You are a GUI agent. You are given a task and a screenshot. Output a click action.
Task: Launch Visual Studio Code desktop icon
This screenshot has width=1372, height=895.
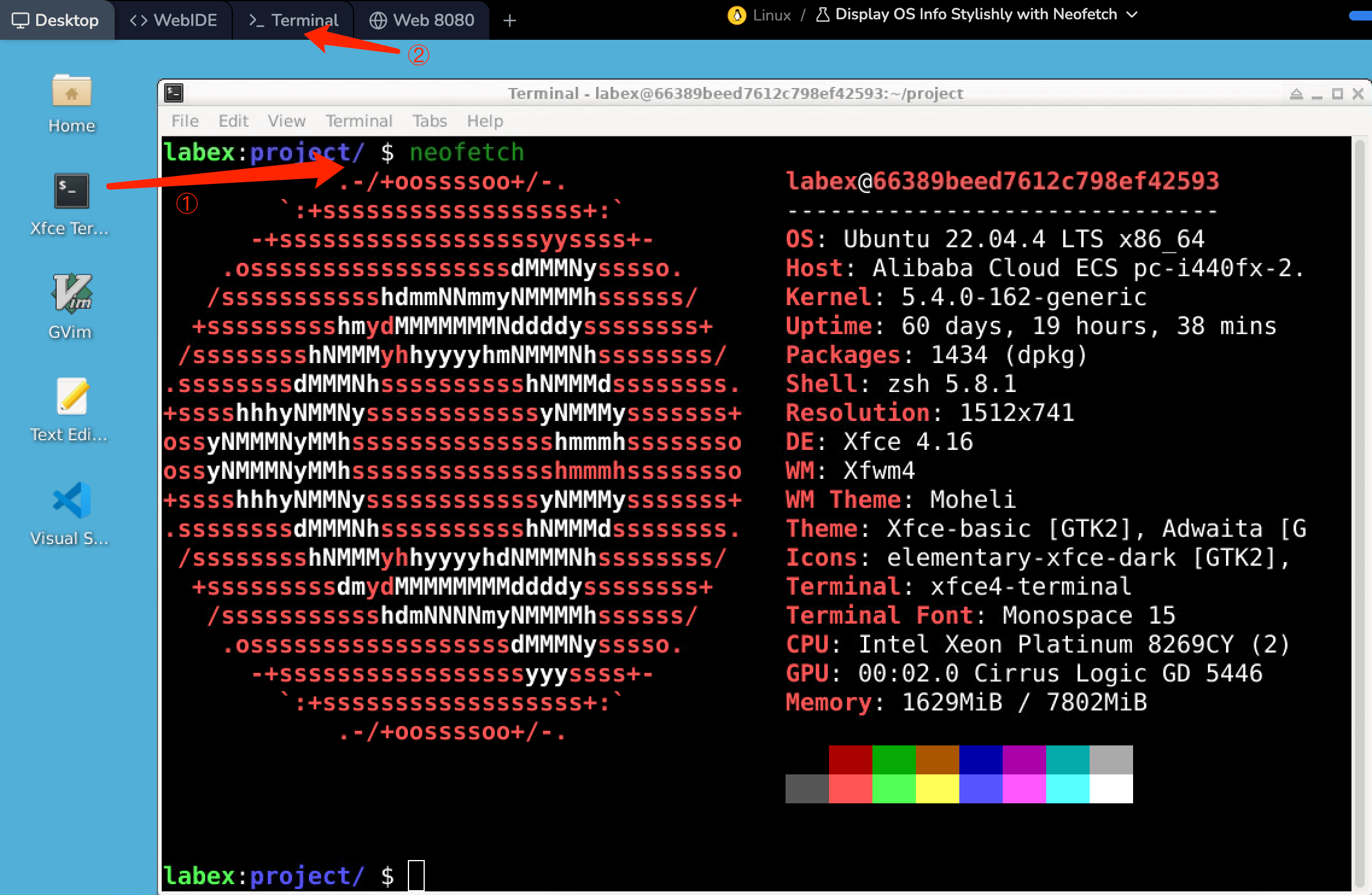coord(71,514)
